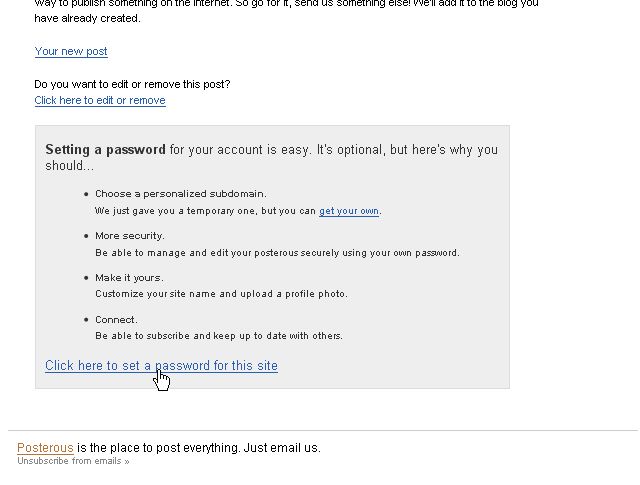Image resolution: width=640 pixels, height=485 pixels.
Task: Click the "More security." bullet text
Action: tap(130, 236)
